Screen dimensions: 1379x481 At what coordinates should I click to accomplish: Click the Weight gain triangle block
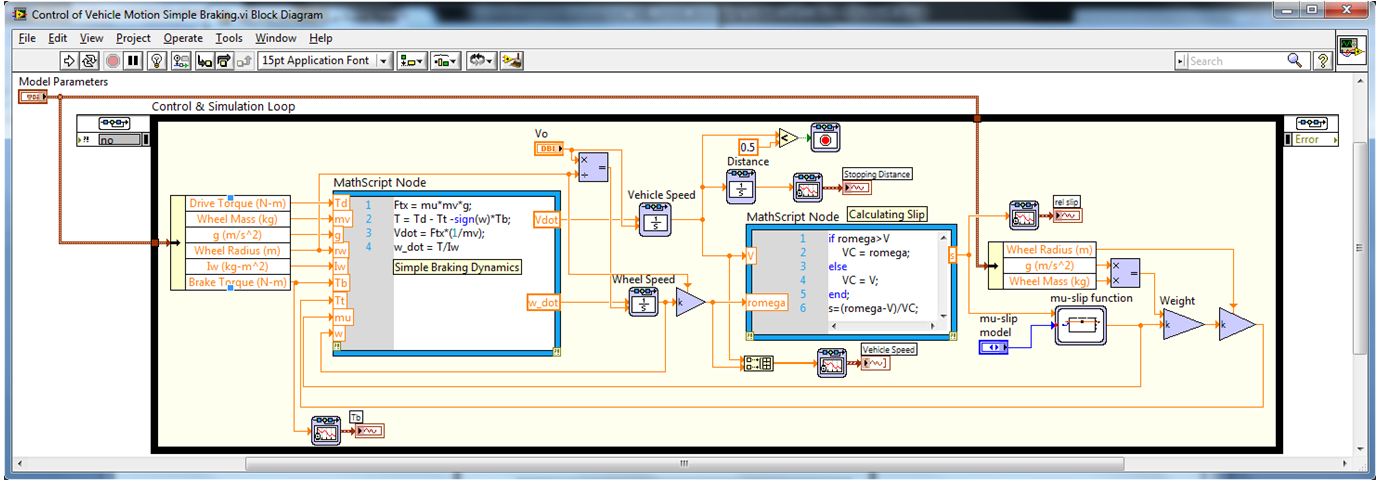pyautogui.click(x=1182, y=325)
